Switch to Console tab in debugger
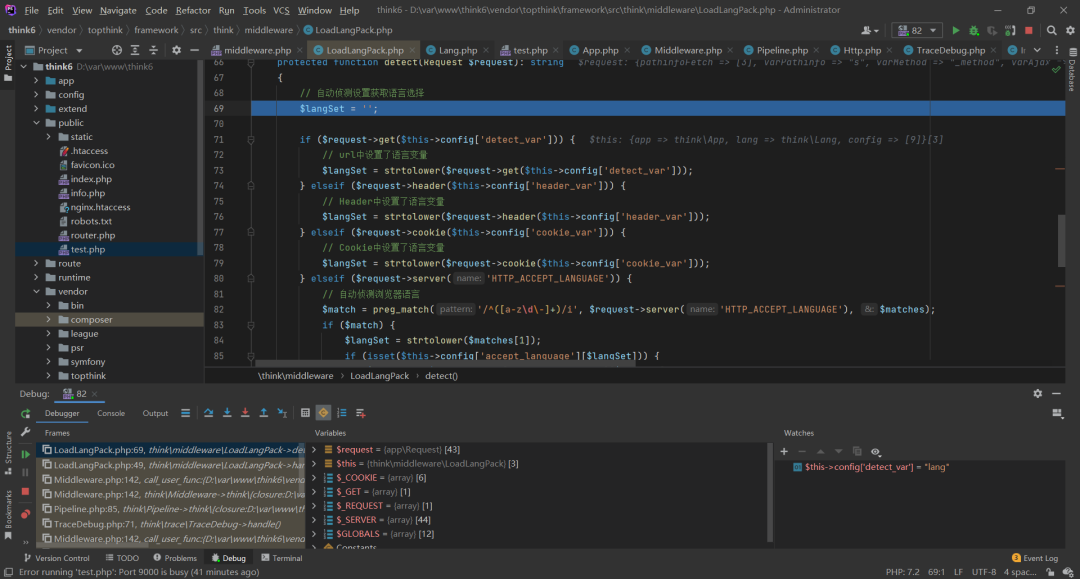 (x=111, y=414)
